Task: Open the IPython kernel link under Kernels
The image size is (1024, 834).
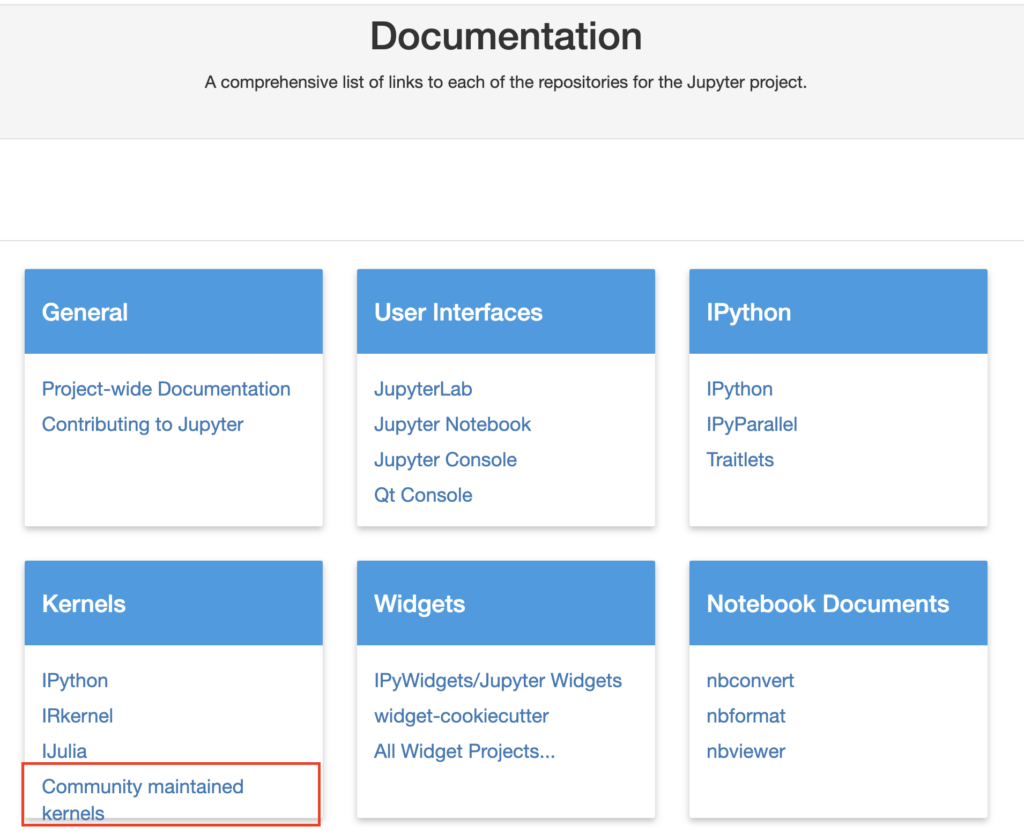Action: tap(74, 680)
